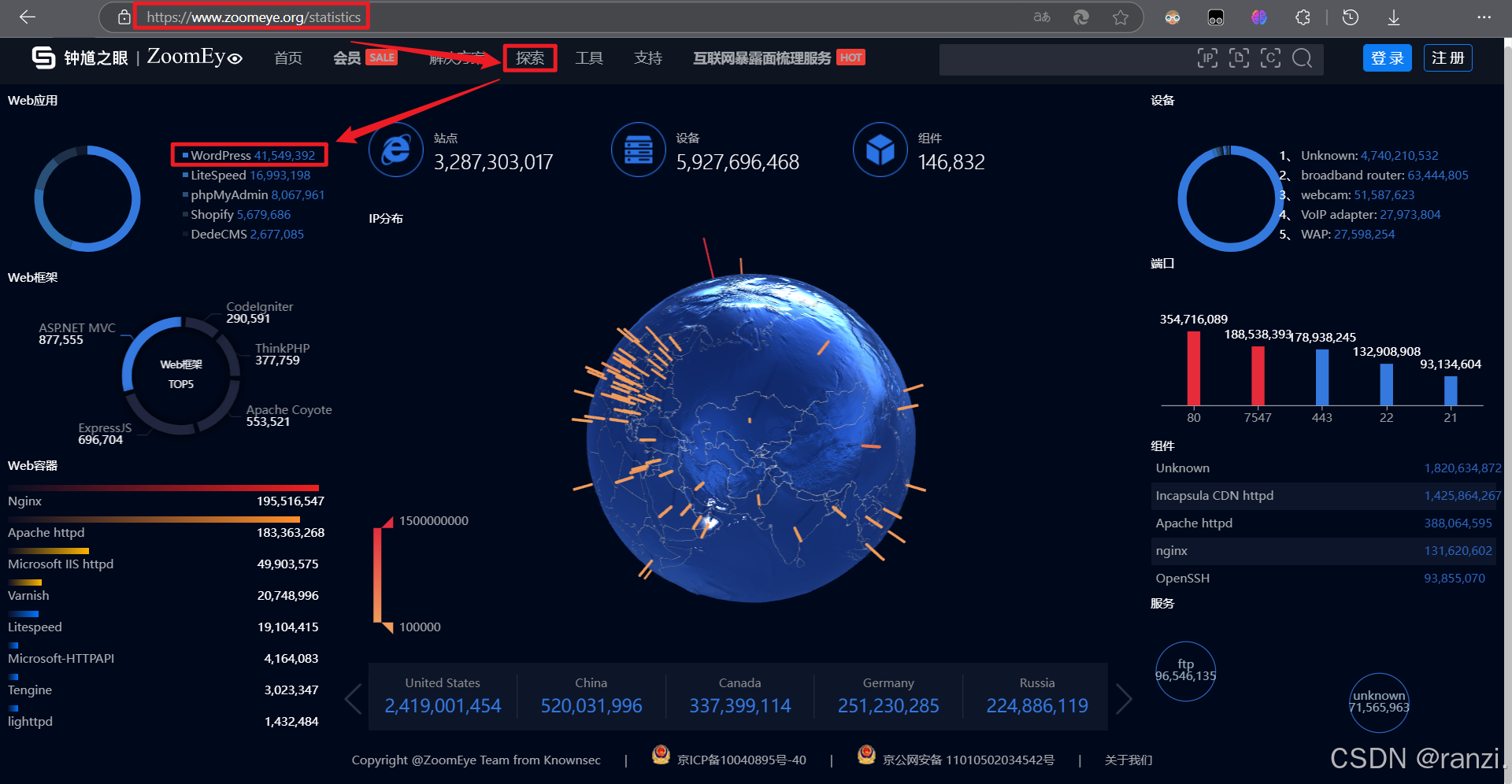
Task: Click the webcam 51,587,623 entry
Action: [1347, 194]
